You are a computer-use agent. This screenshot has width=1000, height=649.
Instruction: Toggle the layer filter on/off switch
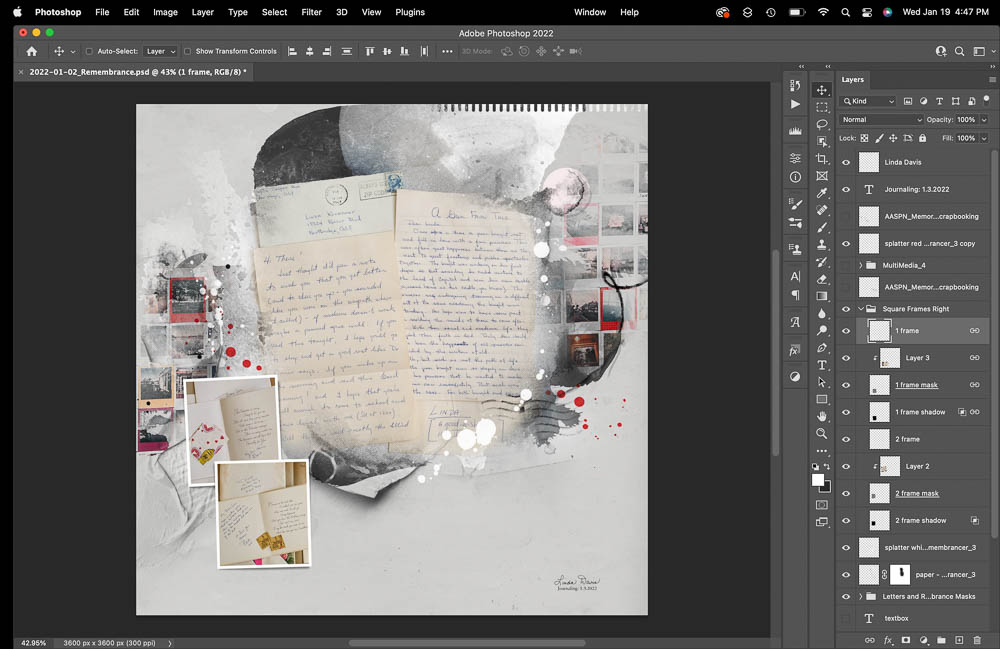point(987,99)
